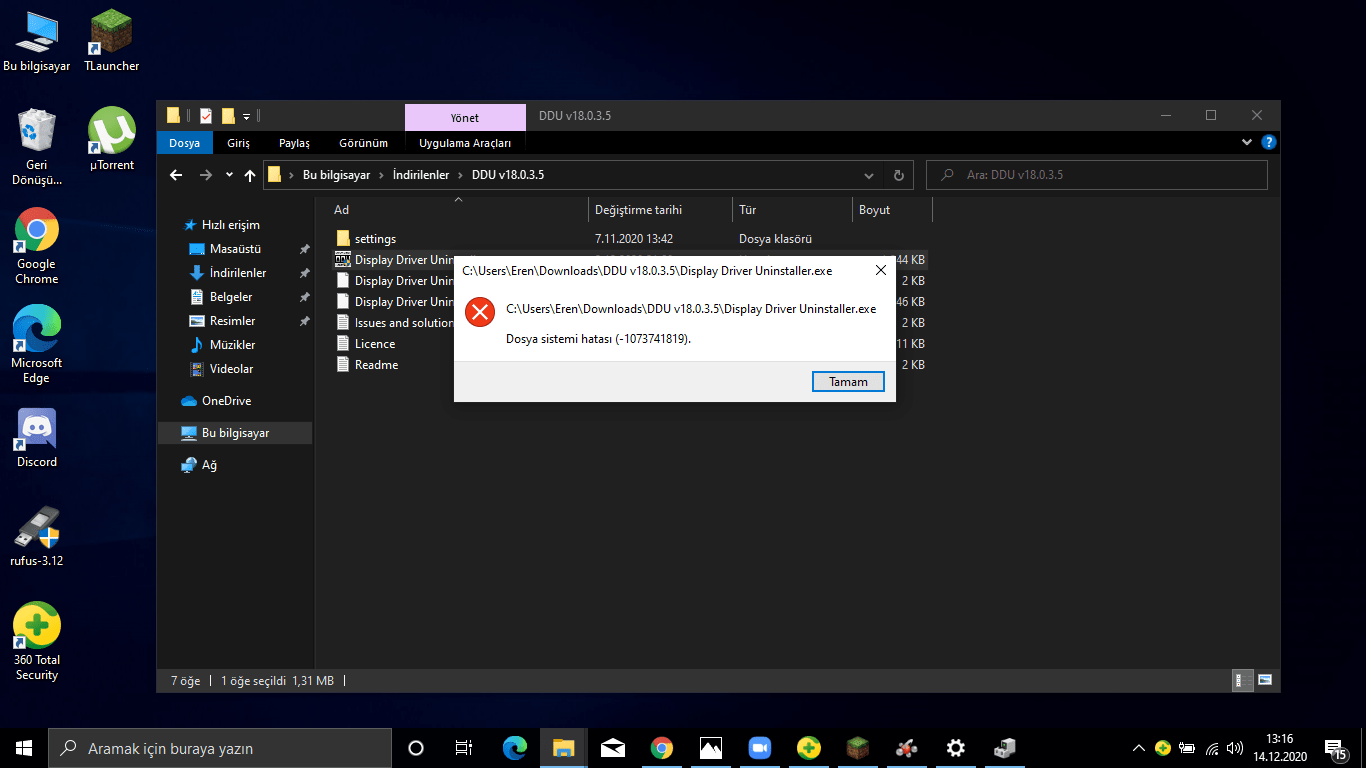Switch to the details view layout

[x=1243, y=680]
